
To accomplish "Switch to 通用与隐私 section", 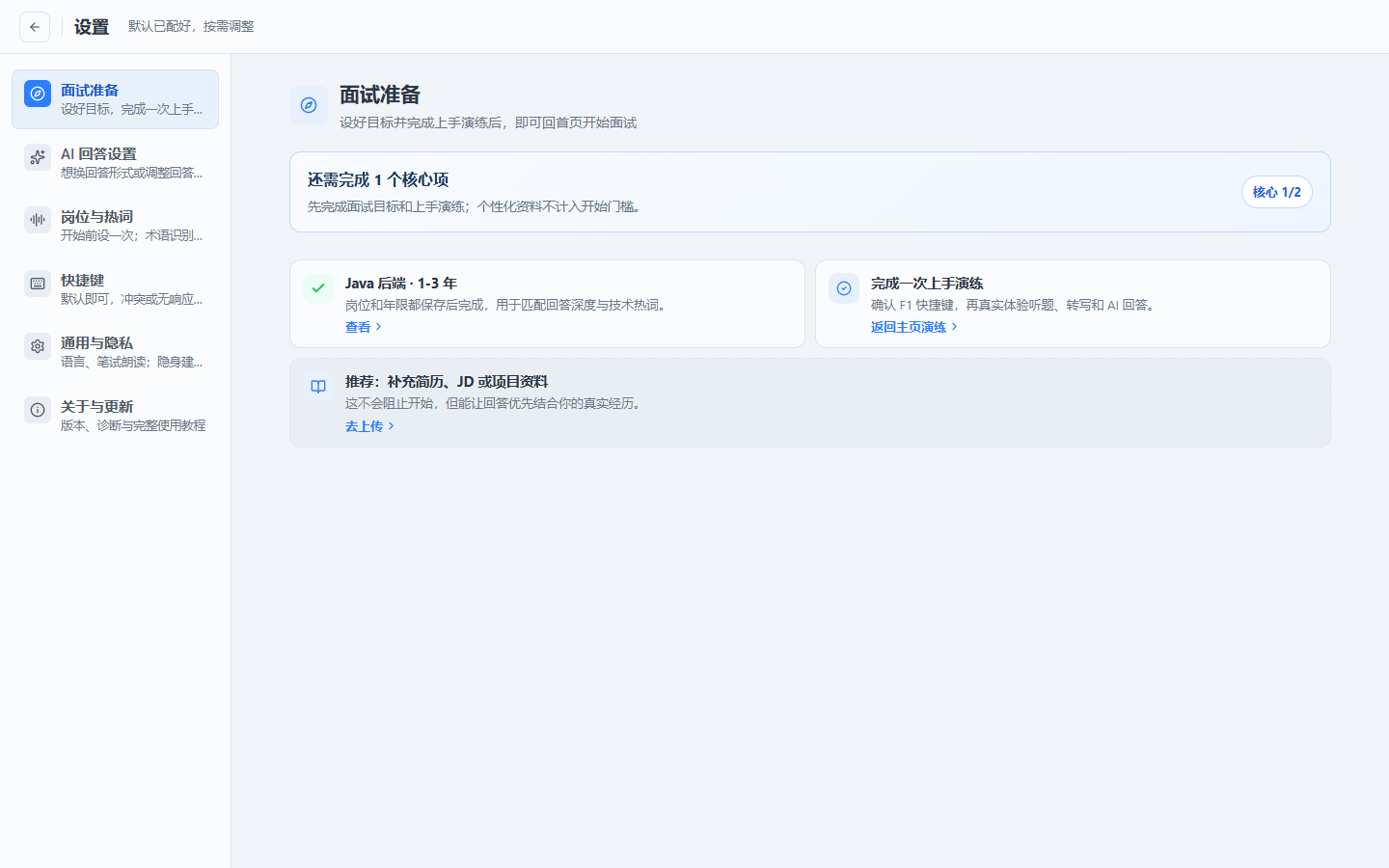I will pos(115,352).
